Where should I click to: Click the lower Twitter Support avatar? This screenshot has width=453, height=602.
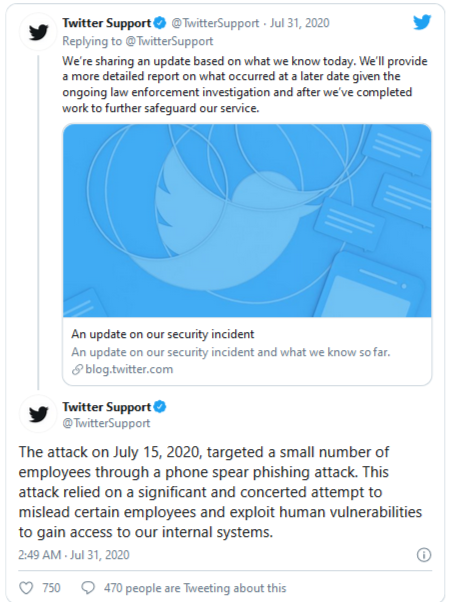point(38,414)
